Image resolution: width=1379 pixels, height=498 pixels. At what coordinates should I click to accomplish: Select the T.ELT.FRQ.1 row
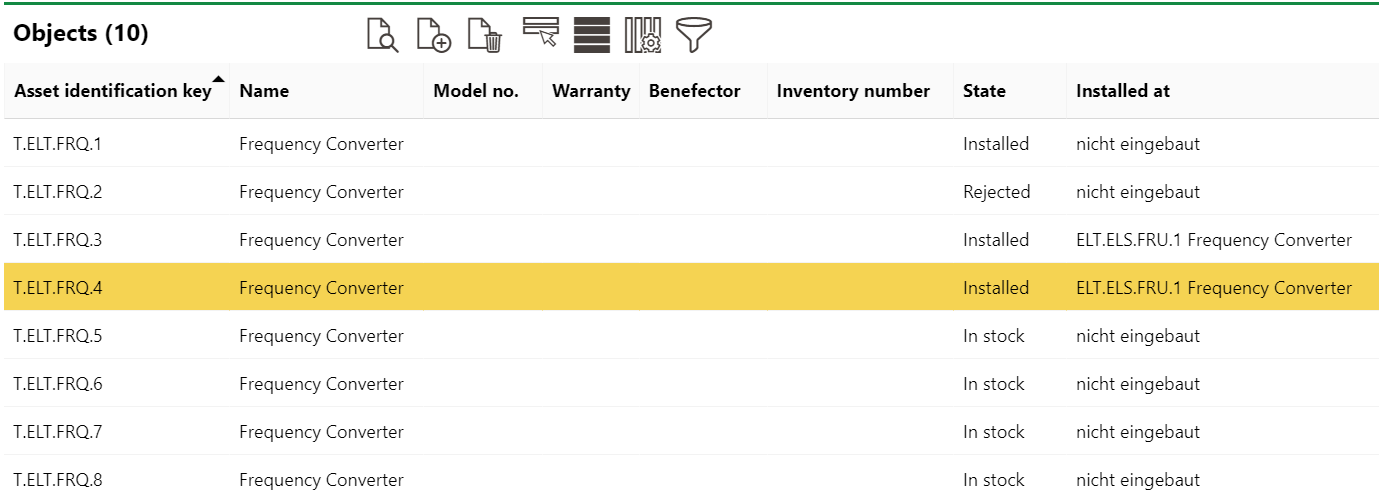pyautogui.click(x=58, y=144)
